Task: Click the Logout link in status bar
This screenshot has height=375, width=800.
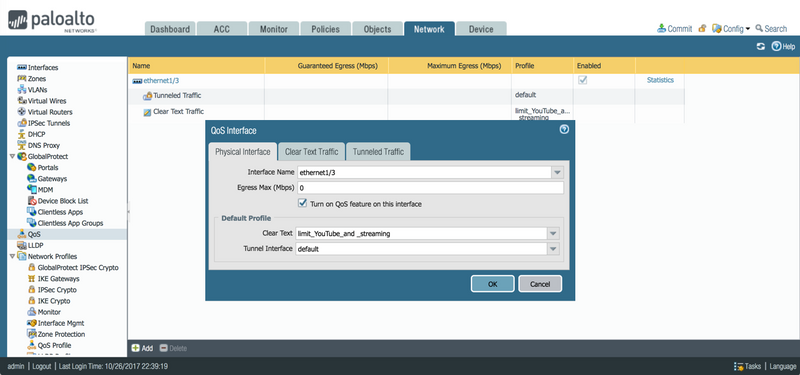Action: pyautogui.click(x=42, y=366)
